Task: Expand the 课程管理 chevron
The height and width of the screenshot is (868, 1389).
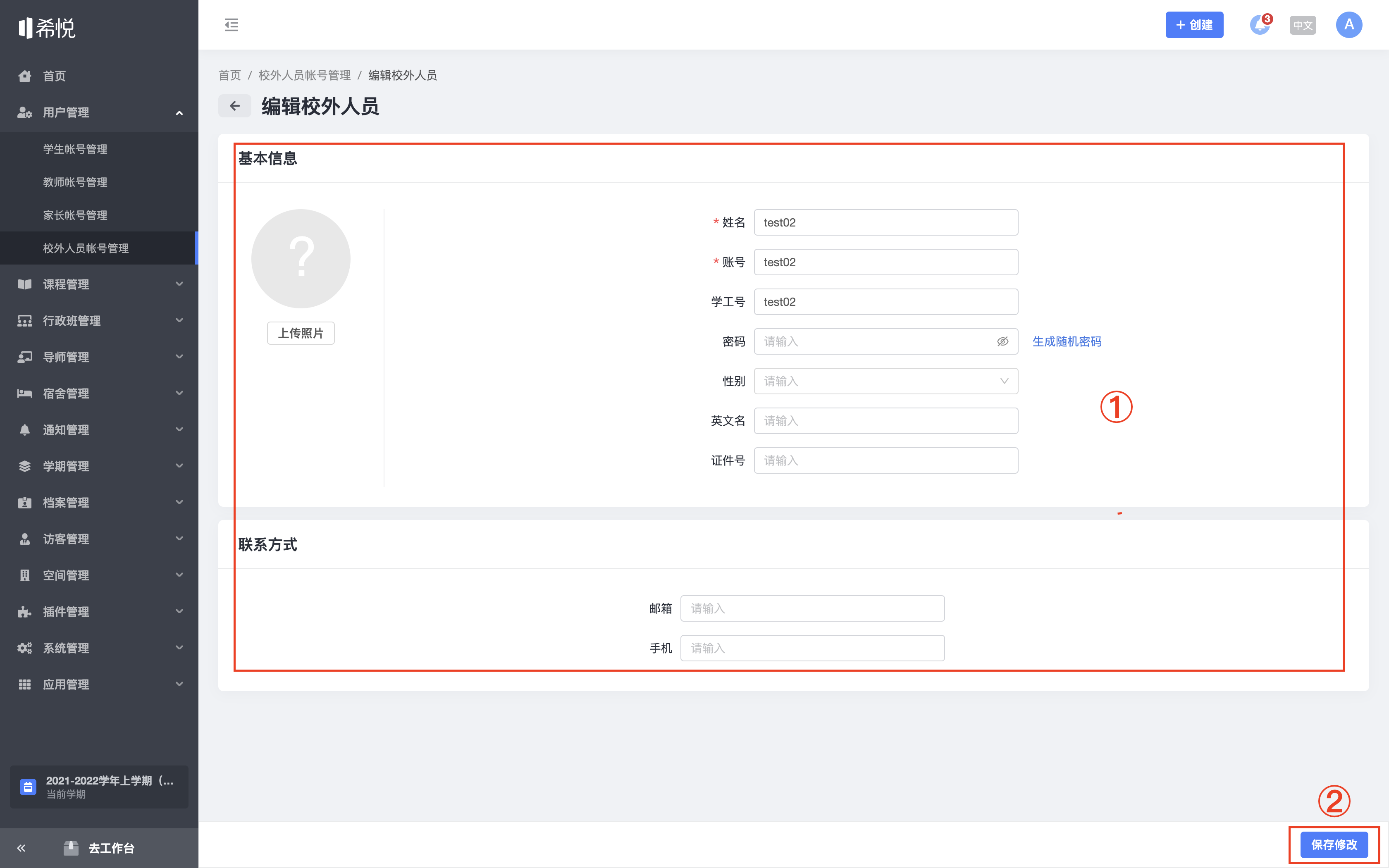Action: pyautogui.click(x=179, y=284)
